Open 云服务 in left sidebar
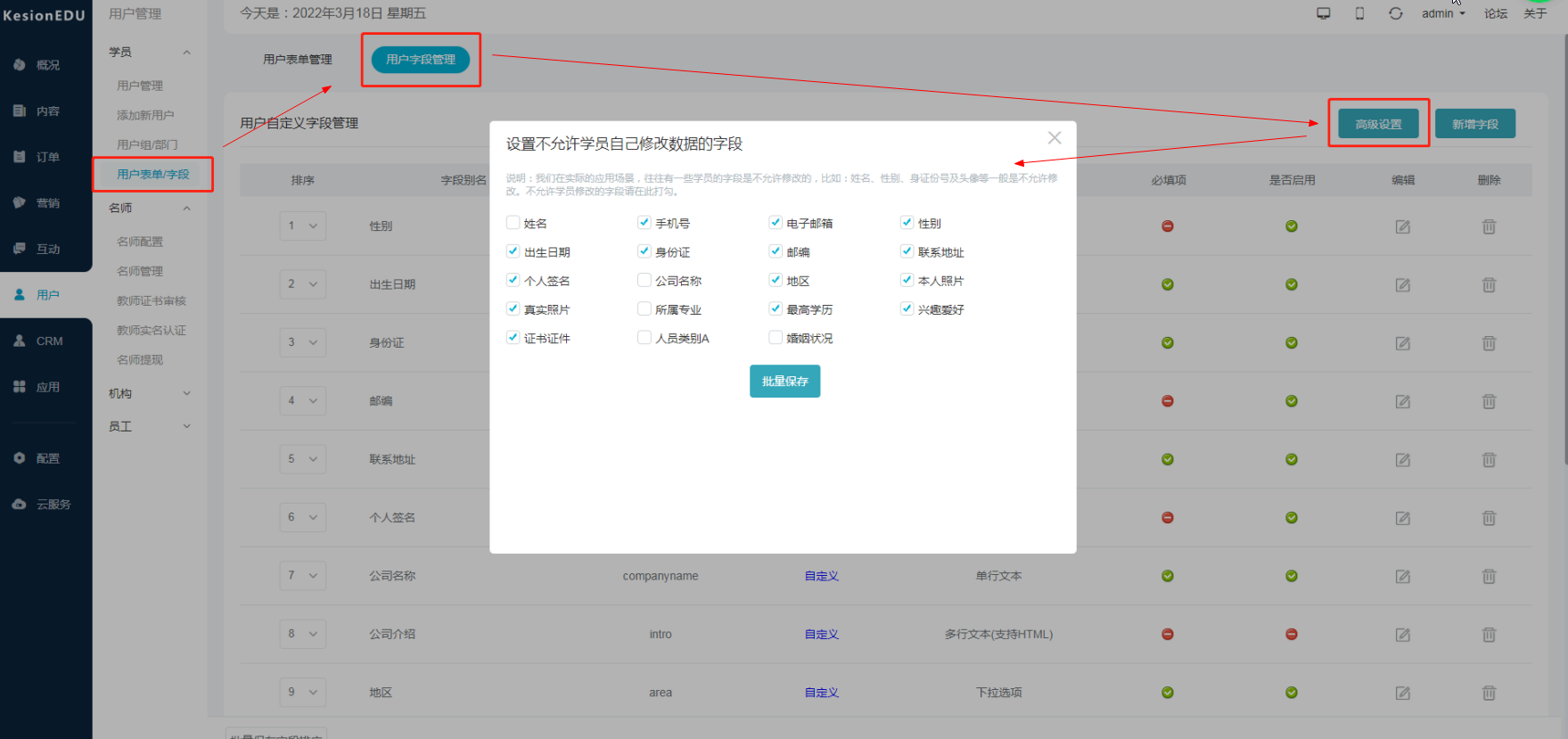This screenshot has width=1568, height=739. click(x=45, y=505)
